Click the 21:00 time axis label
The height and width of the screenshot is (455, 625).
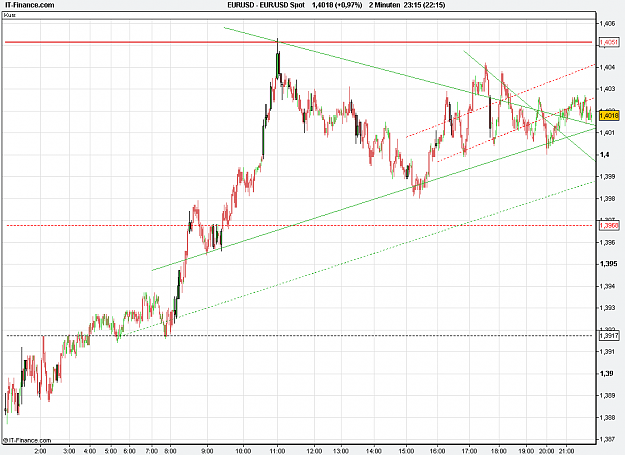tap(566, 451)
